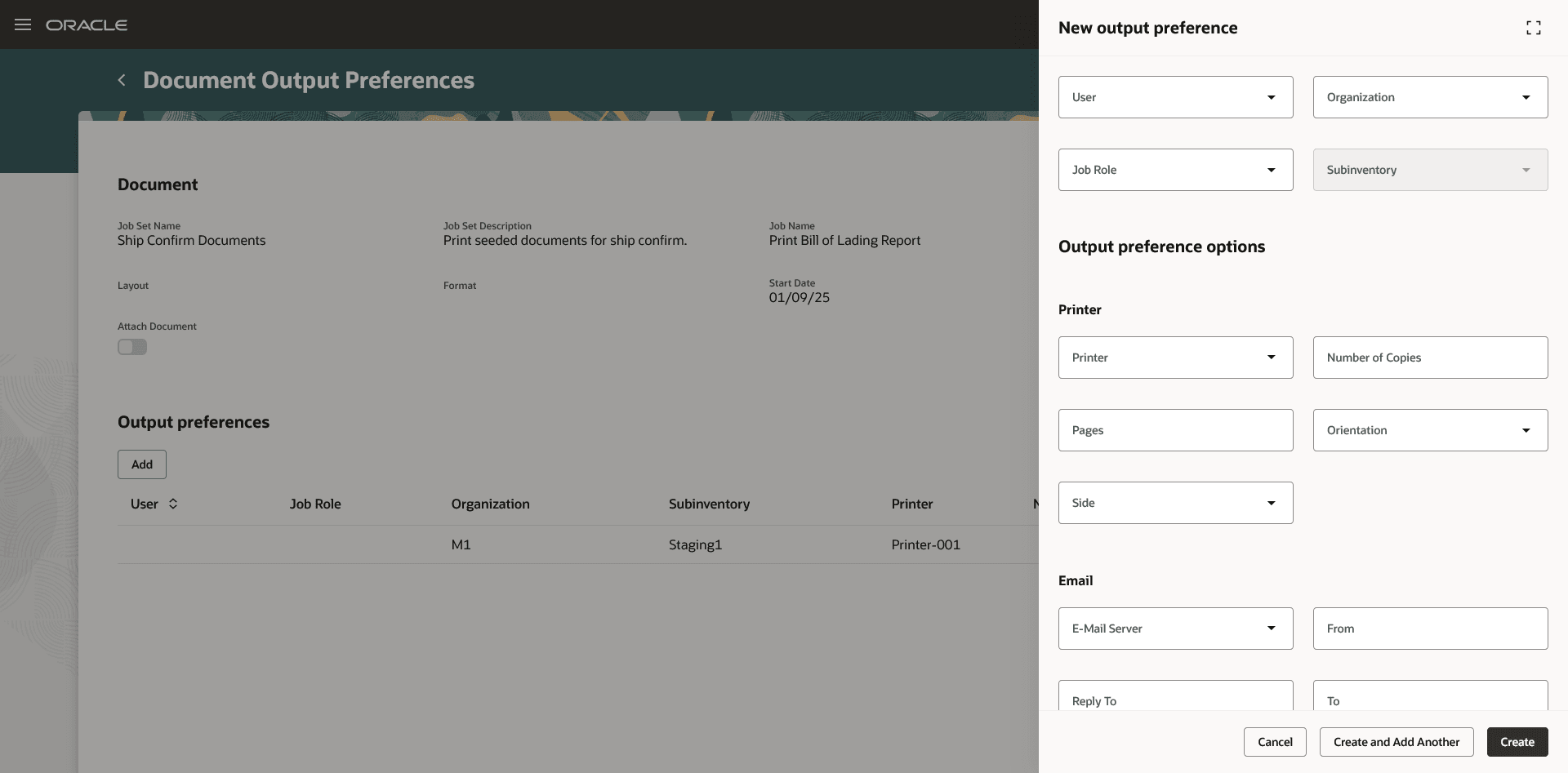
Task: Cancel the new output preference
Action: [x=1274, y=742]
